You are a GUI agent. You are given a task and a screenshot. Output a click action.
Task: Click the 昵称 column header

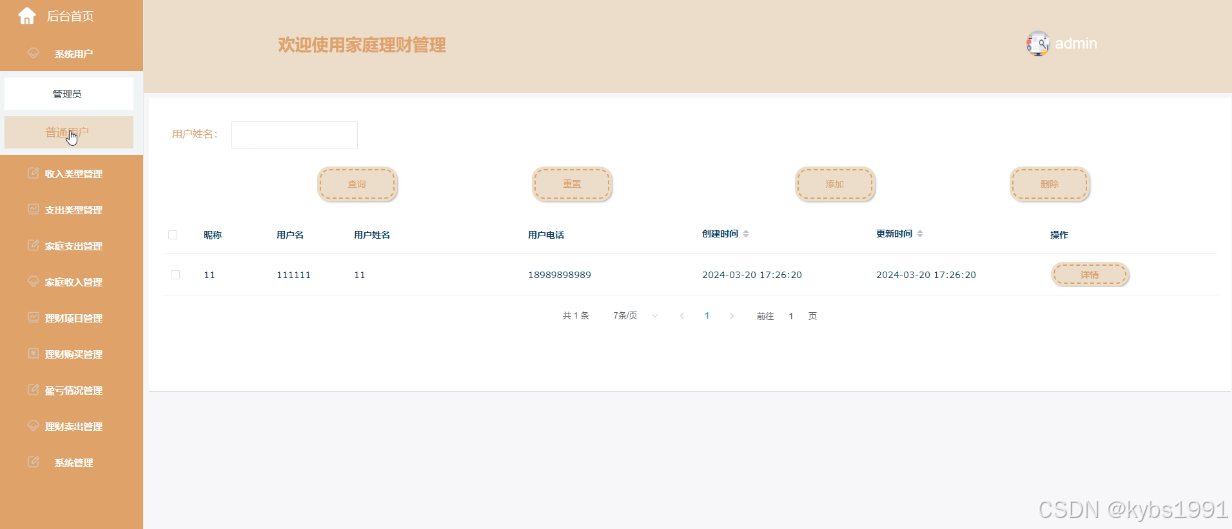212,235
